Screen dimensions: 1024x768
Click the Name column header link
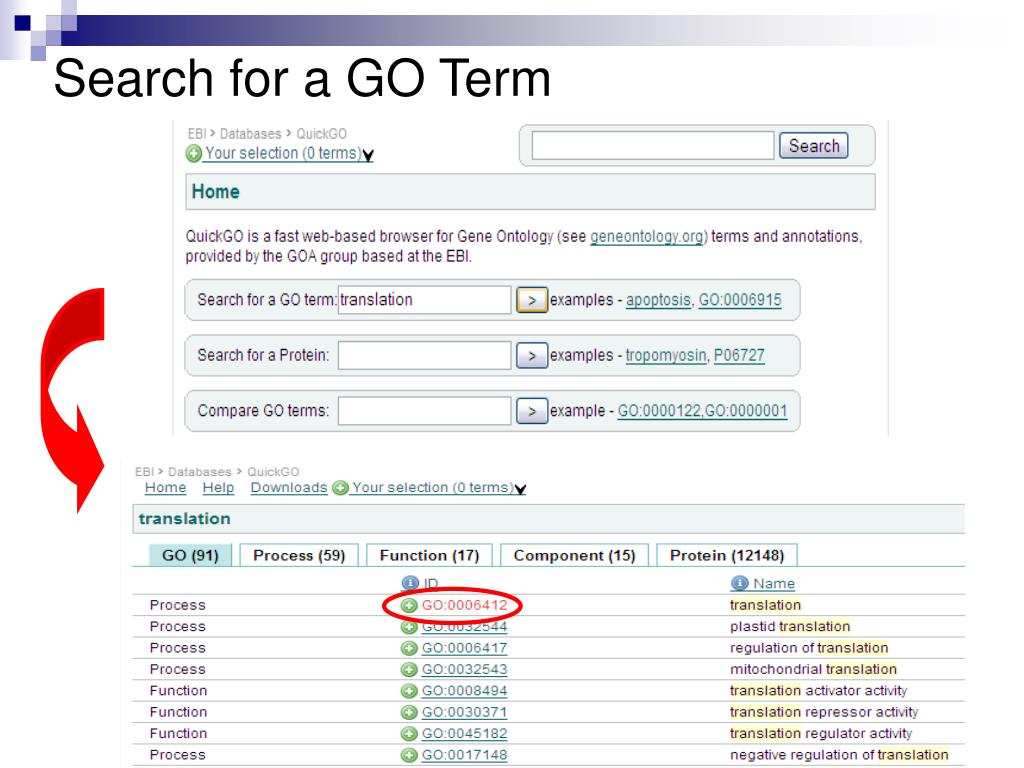tap(774, 584)
